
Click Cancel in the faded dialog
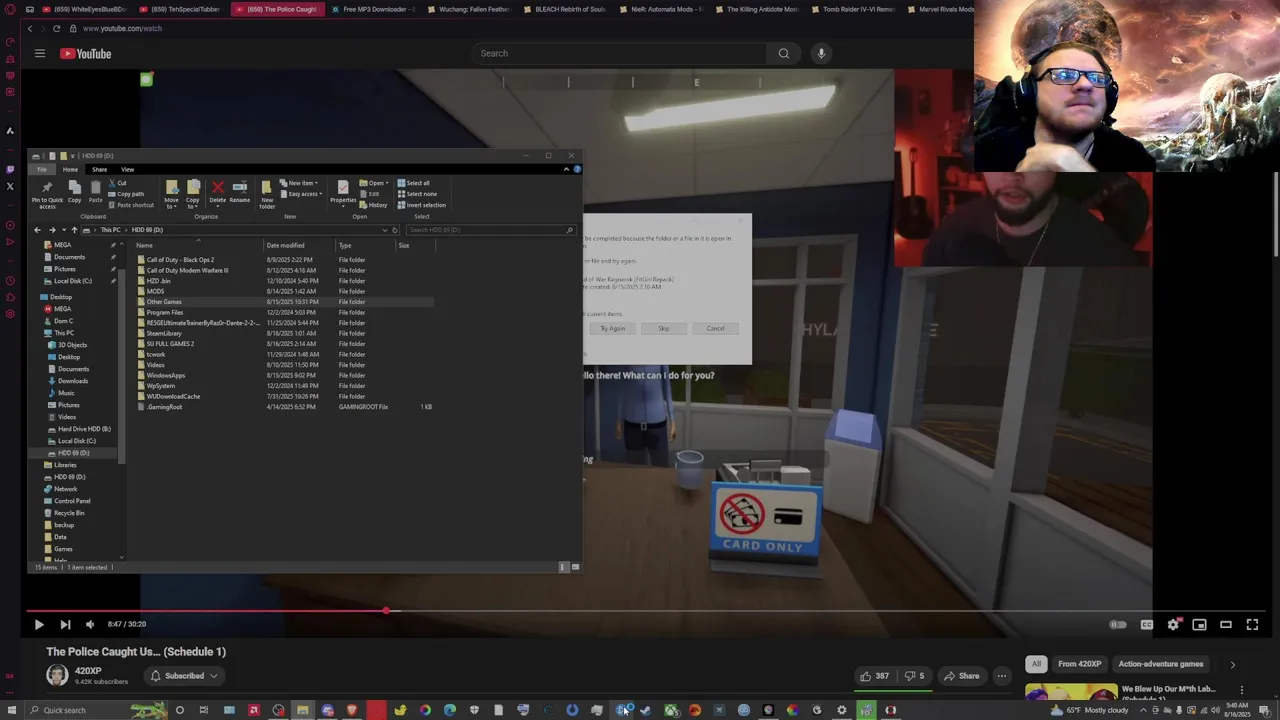coord(715,328)
